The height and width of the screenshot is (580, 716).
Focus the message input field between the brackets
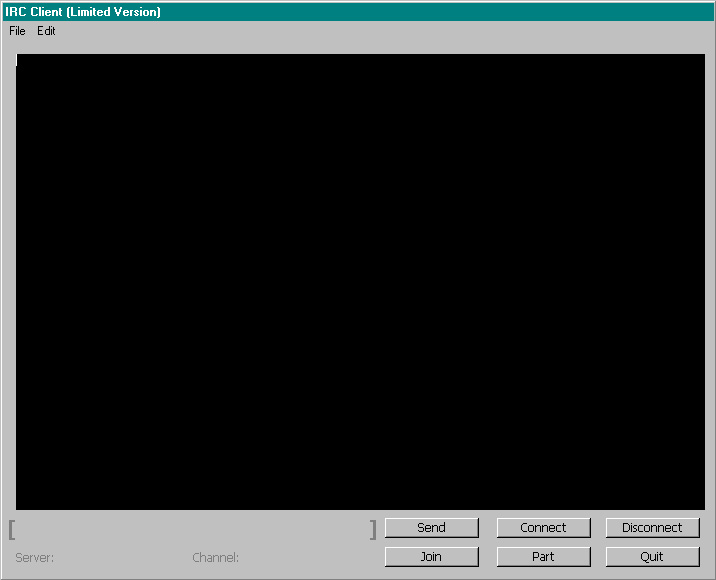(x=192, y=530)
